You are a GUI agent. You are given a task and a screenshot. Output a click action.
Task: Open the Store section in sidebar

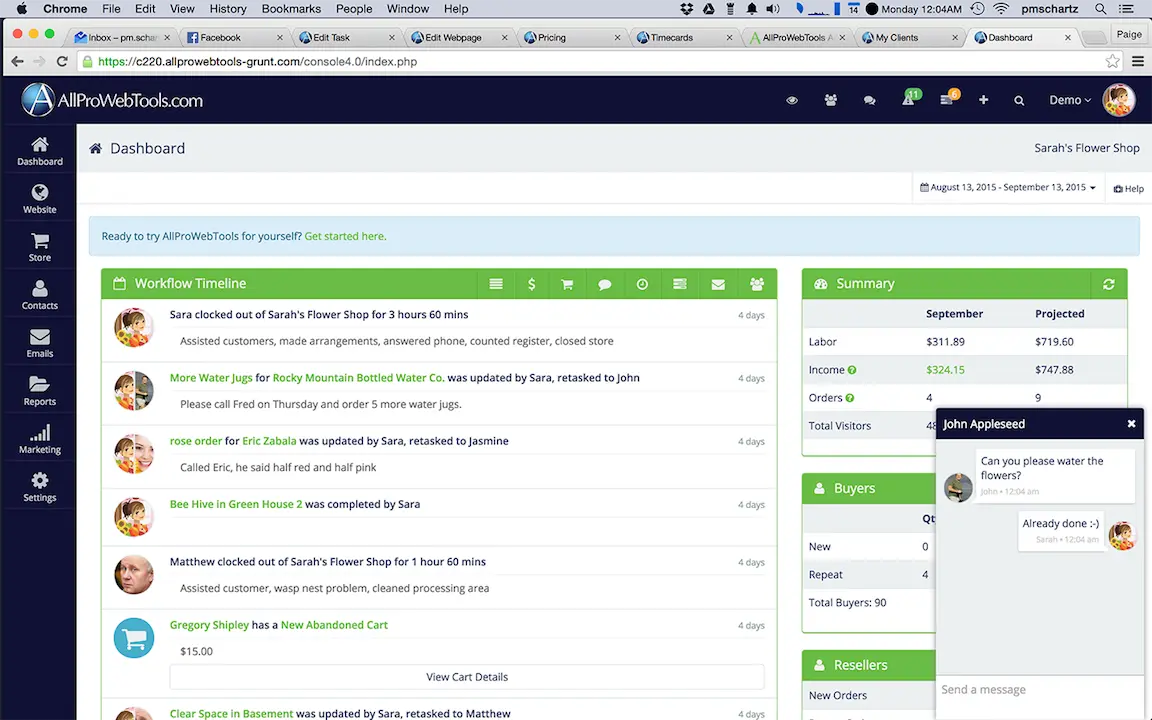point(39,247)
